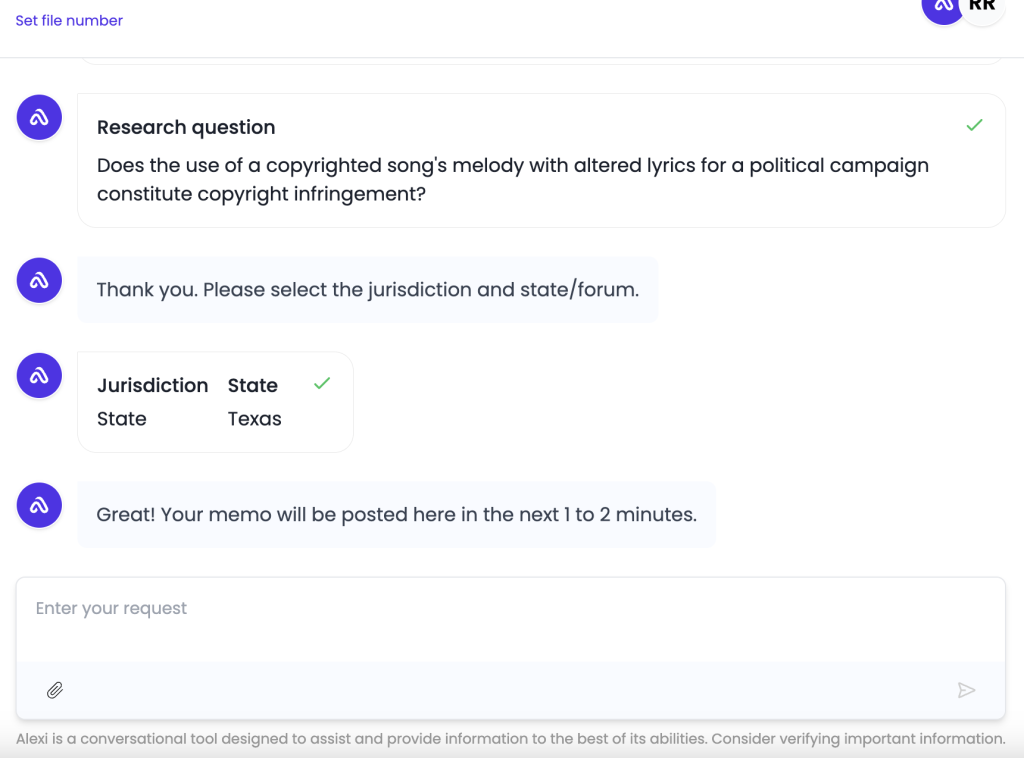Image resolution: width=1024 pixels, height=758 pixels.
Task: Click the bold State jurisdiction value
Action: pyautogui.click(x=252, y=385)
